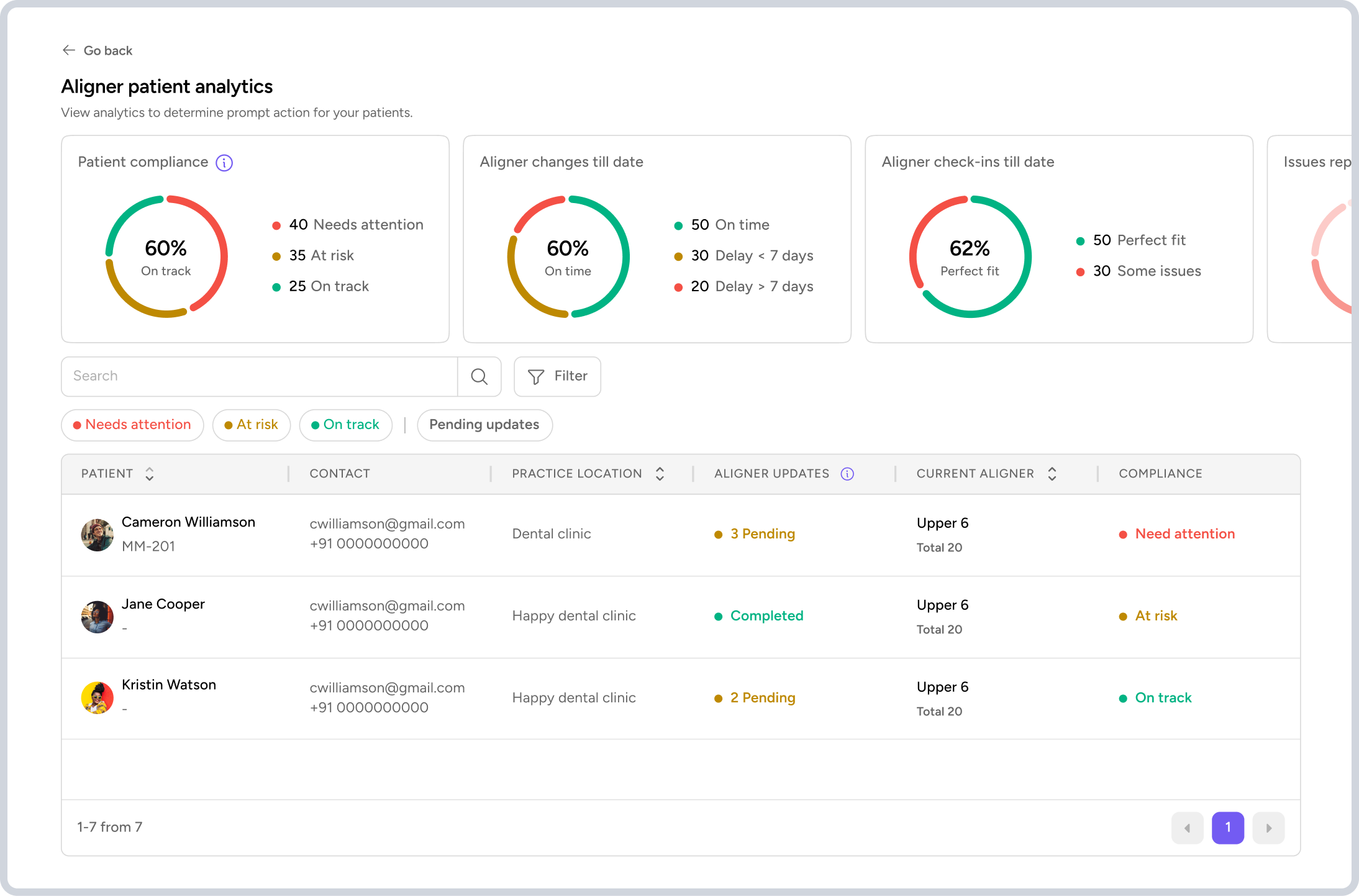The image size is (1359, 896).
Task: Click Kristin Watson's profile picture
Action: tap(98, 697)
